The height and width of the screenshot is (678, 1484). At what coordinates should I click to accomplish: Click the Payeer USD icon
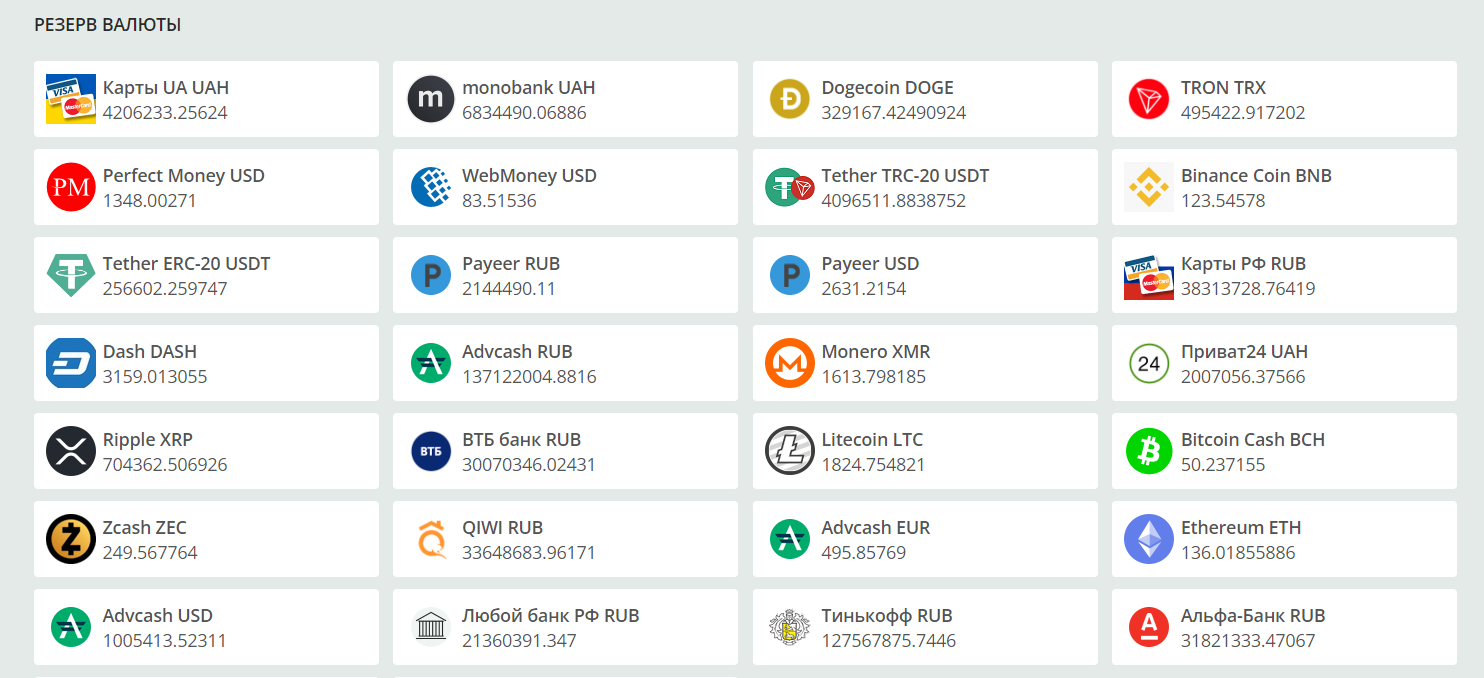790,275
